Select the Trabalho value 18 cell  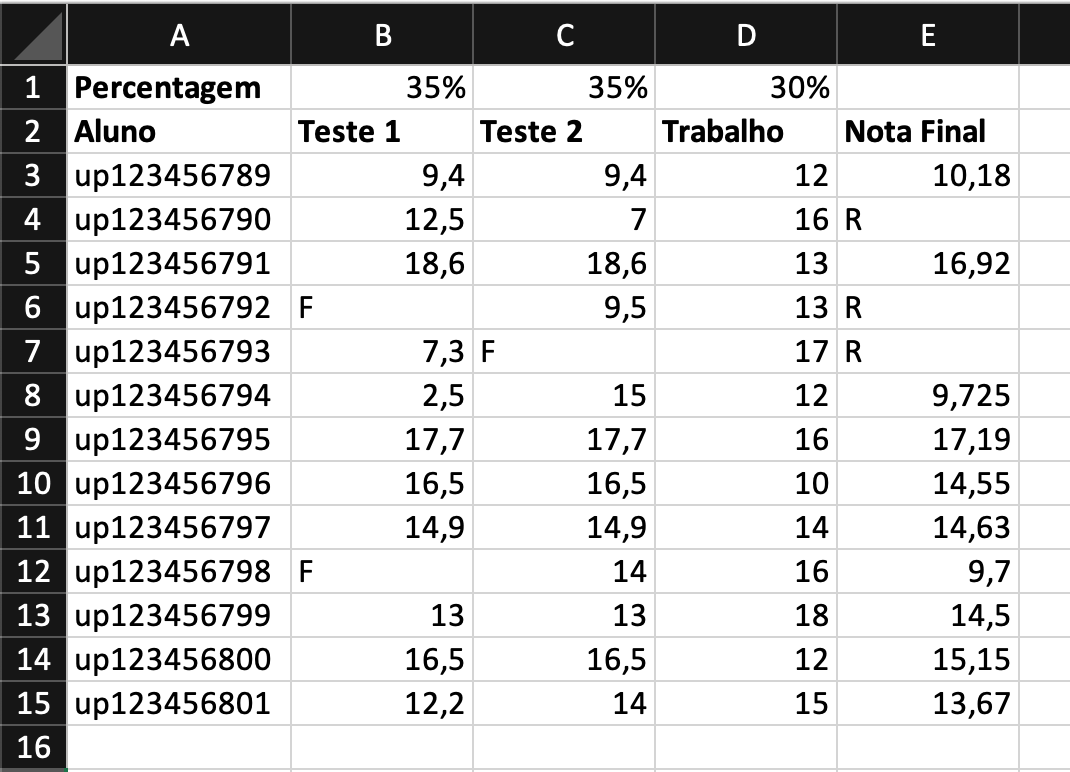click(x=746, y=615)
